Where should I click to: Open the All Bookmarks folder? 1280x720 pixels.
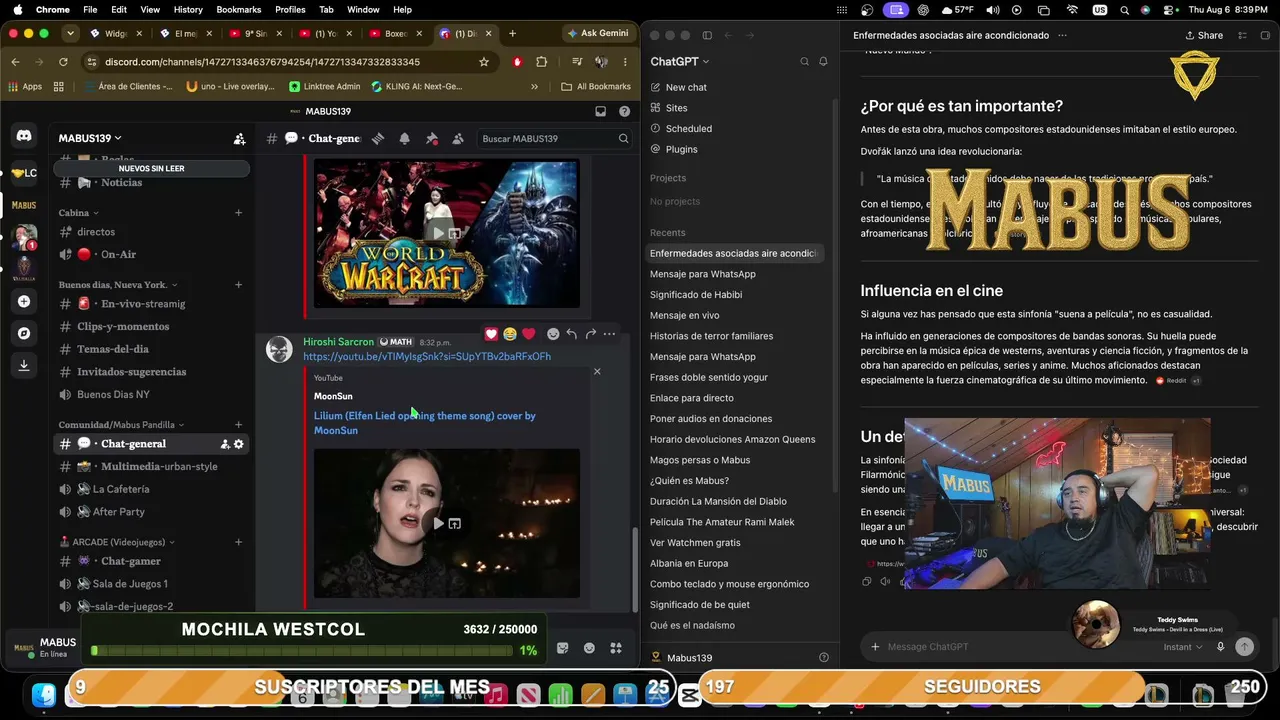pyautogui.click(x=596, y=87)
